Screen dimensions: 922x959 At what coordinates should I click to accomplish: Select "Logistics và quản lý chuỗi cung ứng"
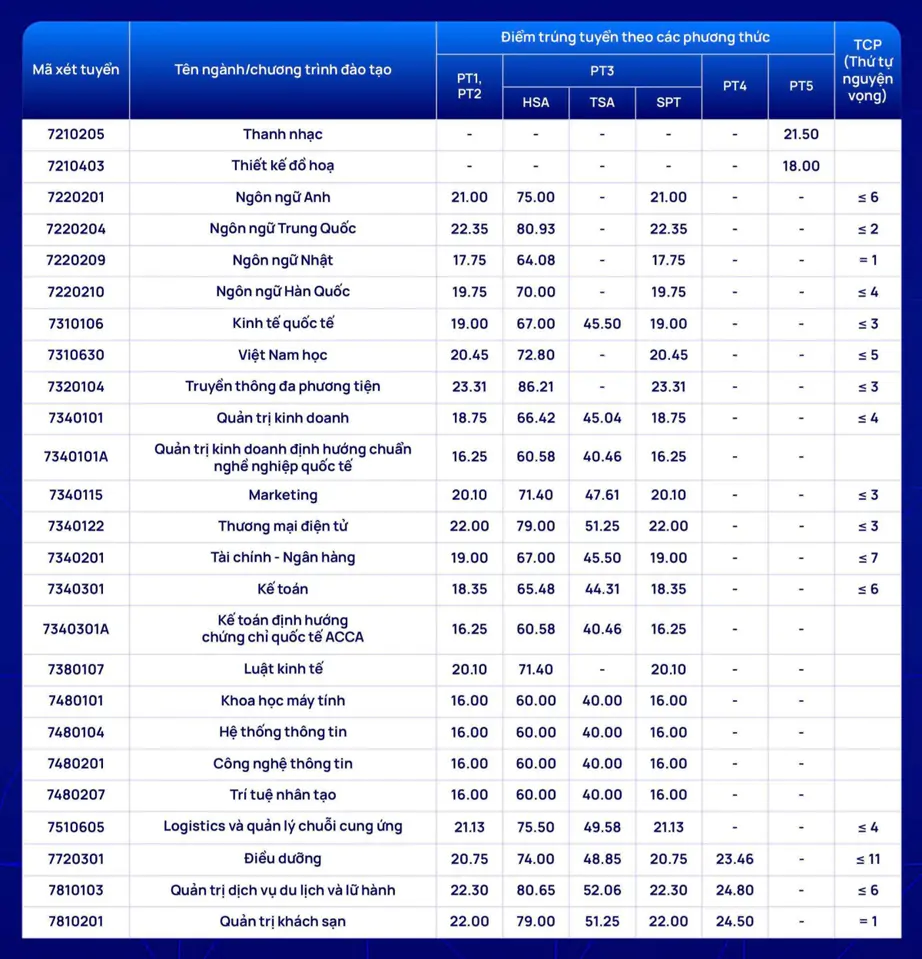[282, 827]
